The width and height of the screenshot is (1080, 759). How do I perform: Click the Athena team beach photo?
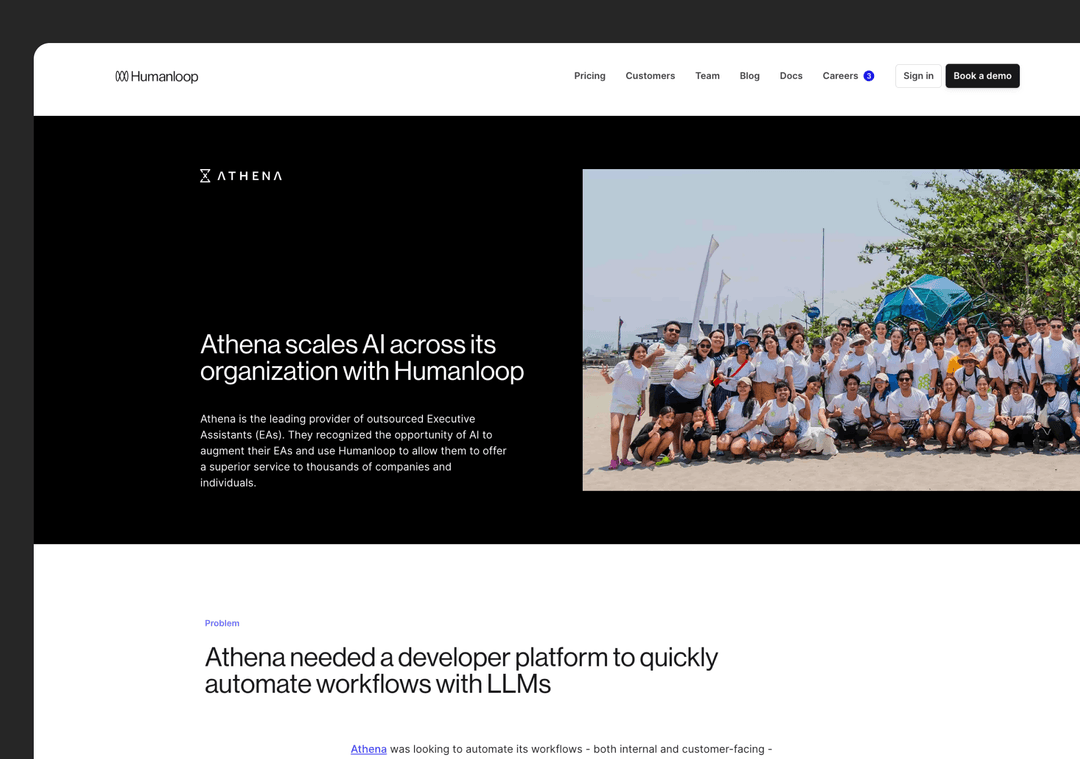[x=830, y=330]
